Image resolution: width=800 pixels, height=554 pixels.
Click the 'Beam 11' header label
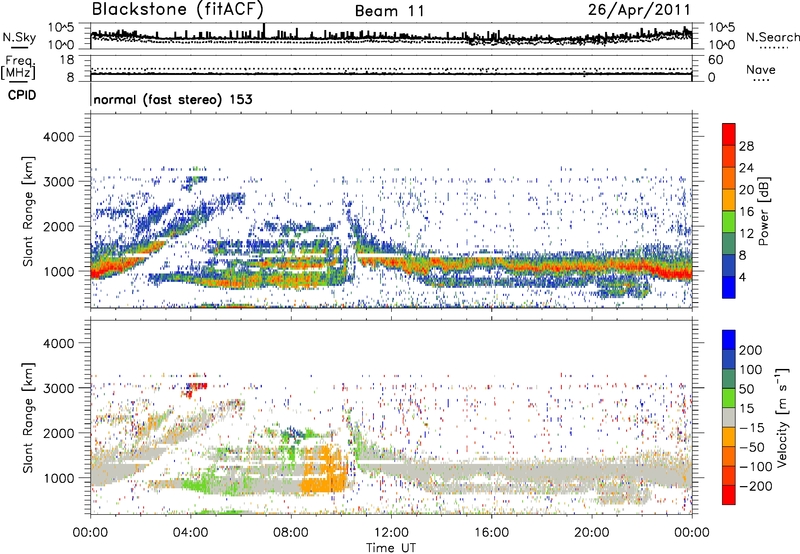[x=390, y=11]
